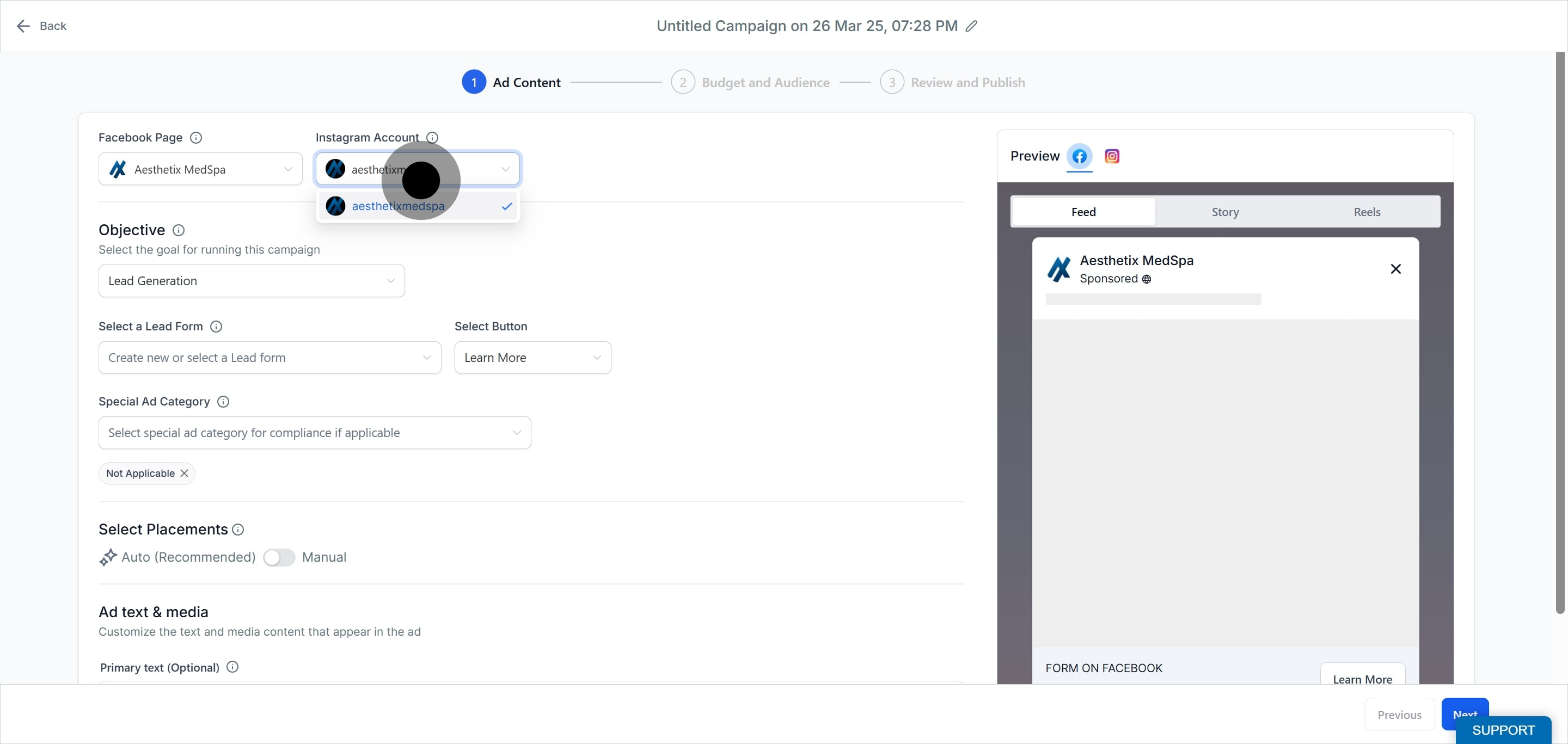Open the Select a Lead Form dropdown
This screenshot has width=1568, height=744.
tap(269, 358)
